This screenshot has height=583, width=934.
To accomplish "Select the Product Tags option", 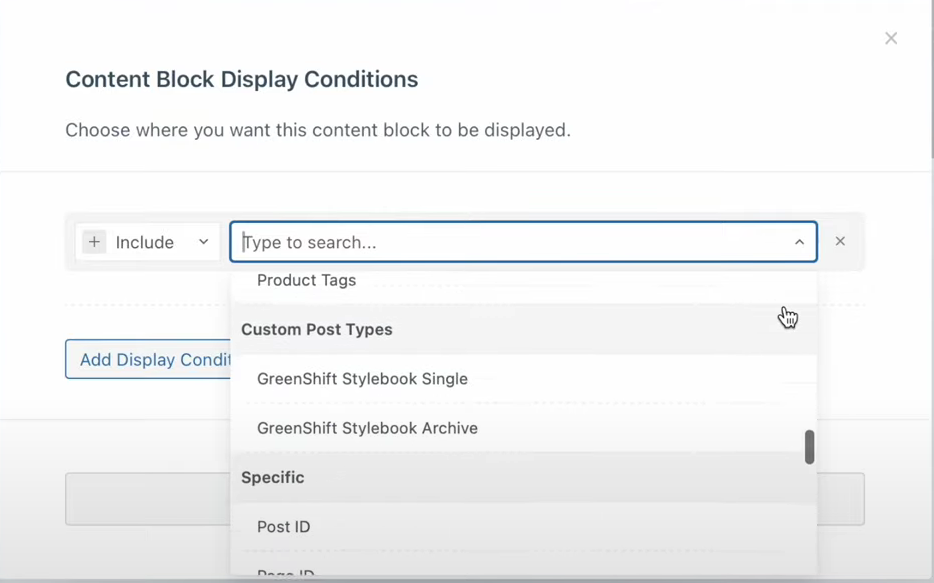I will pyautogui.click(x=306, y=280).
